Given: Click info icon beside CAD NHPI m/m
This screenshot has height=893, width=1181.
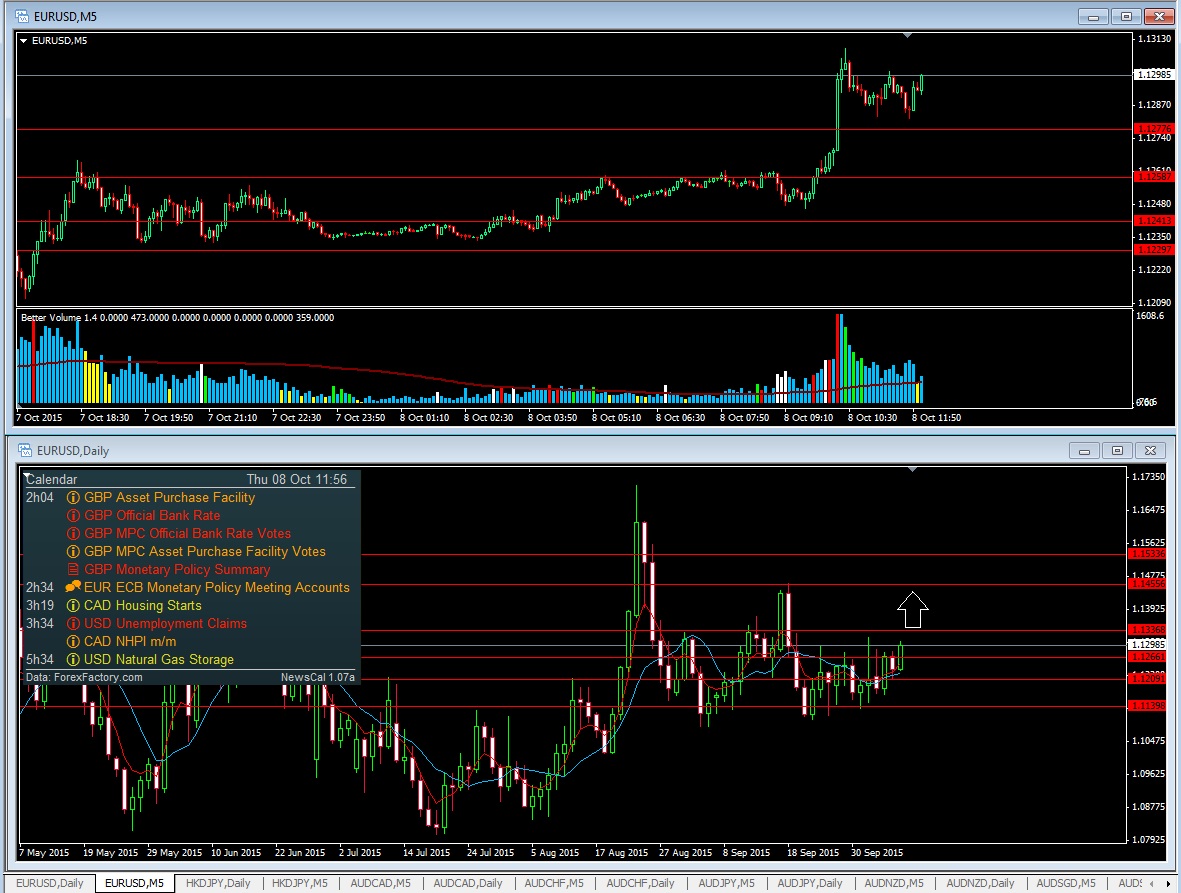Looking at the screenshot, I should pyautogui.click(x=73, y=642).
